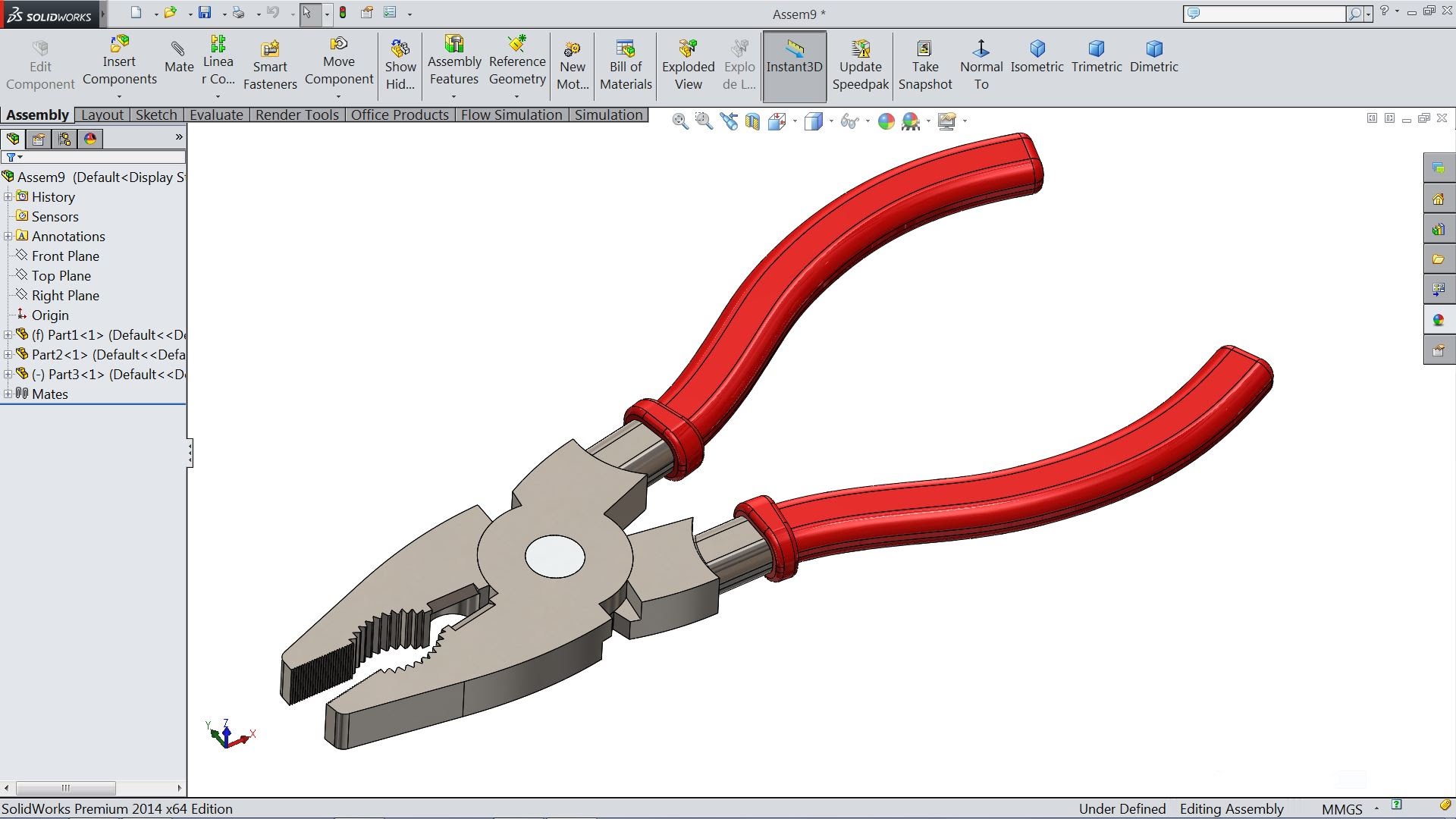Select Right Plane in feature tree
Viewport: 1456px width, 819px height.
tap(65, 296)
